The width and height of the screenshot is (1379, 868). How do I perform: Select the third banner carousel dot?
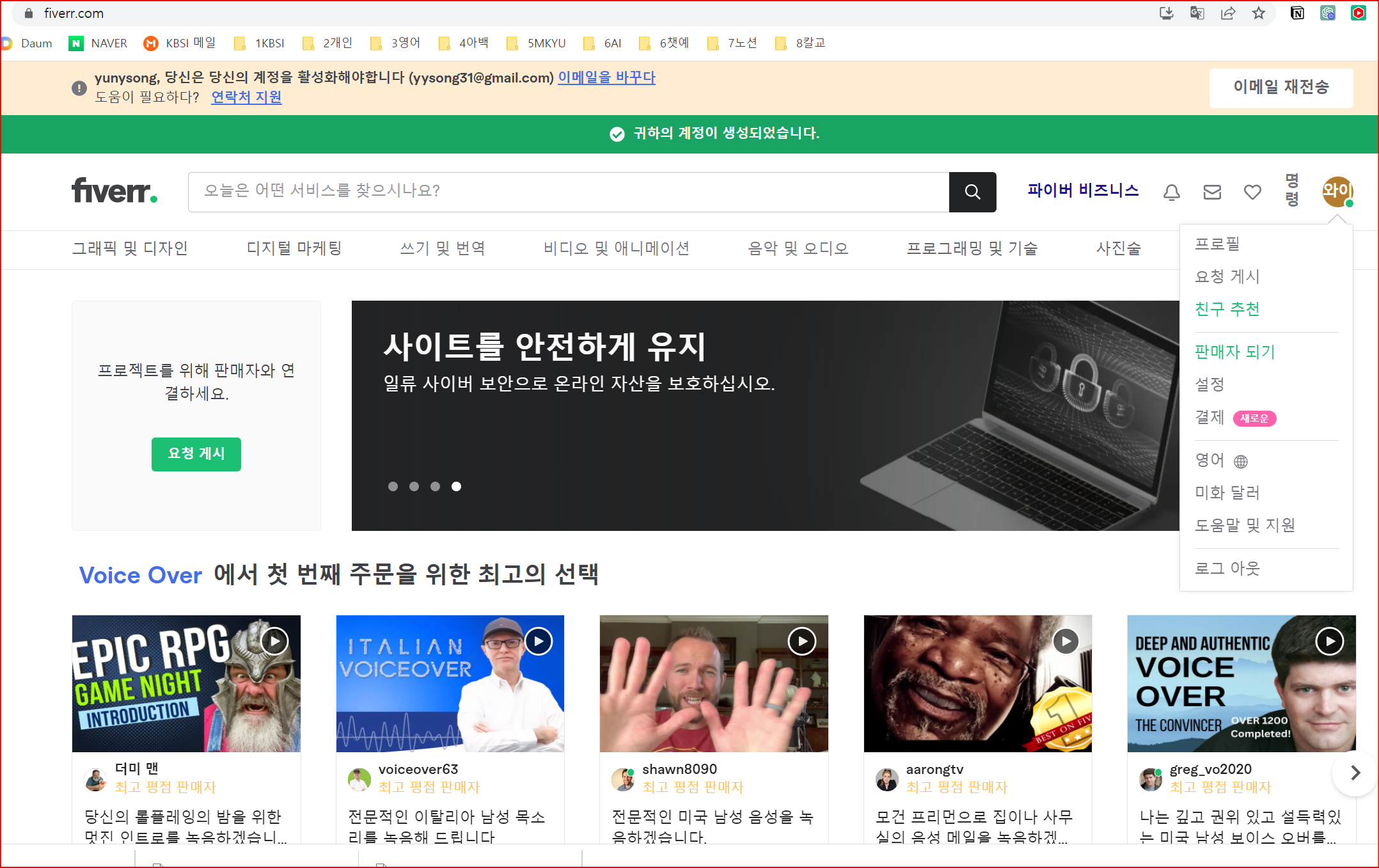435,486
